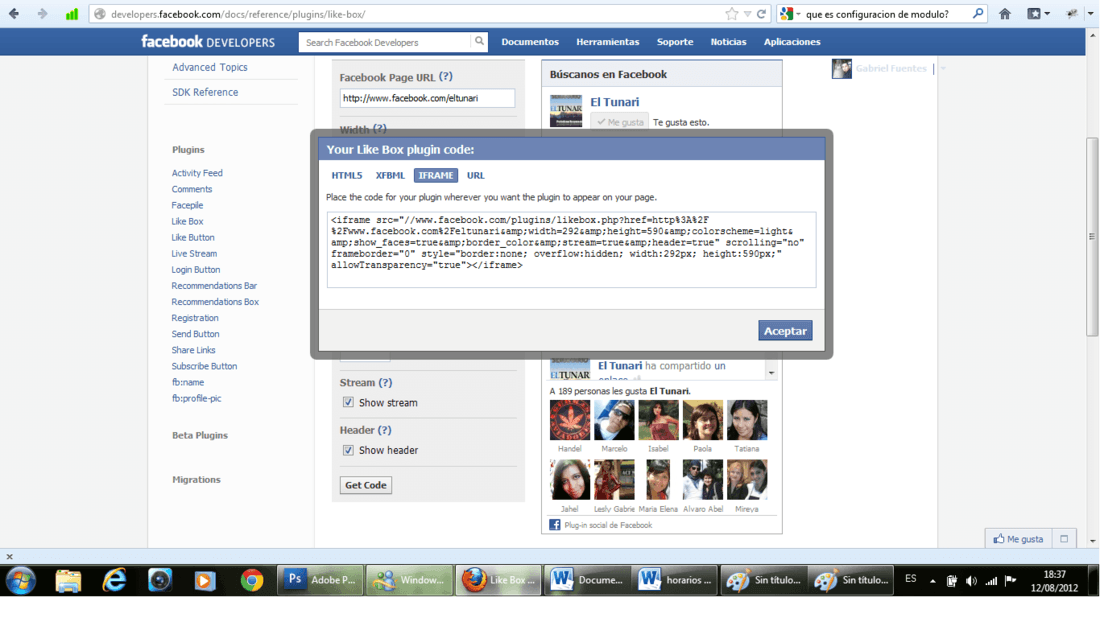Click the Me gusta button at page bottom
The height and width of the screenshot is (618, 1100).
[x=1018, y=539]
